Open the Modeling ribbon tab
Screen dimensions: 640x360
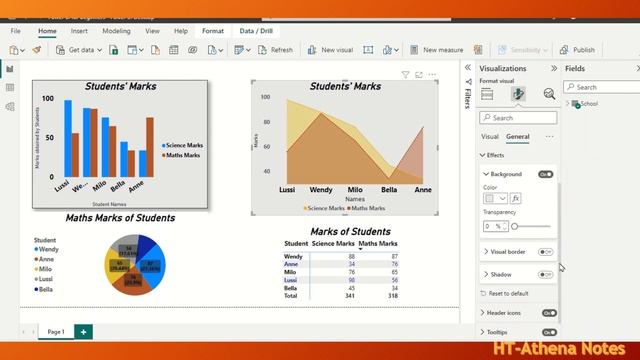tap(116, 31)
